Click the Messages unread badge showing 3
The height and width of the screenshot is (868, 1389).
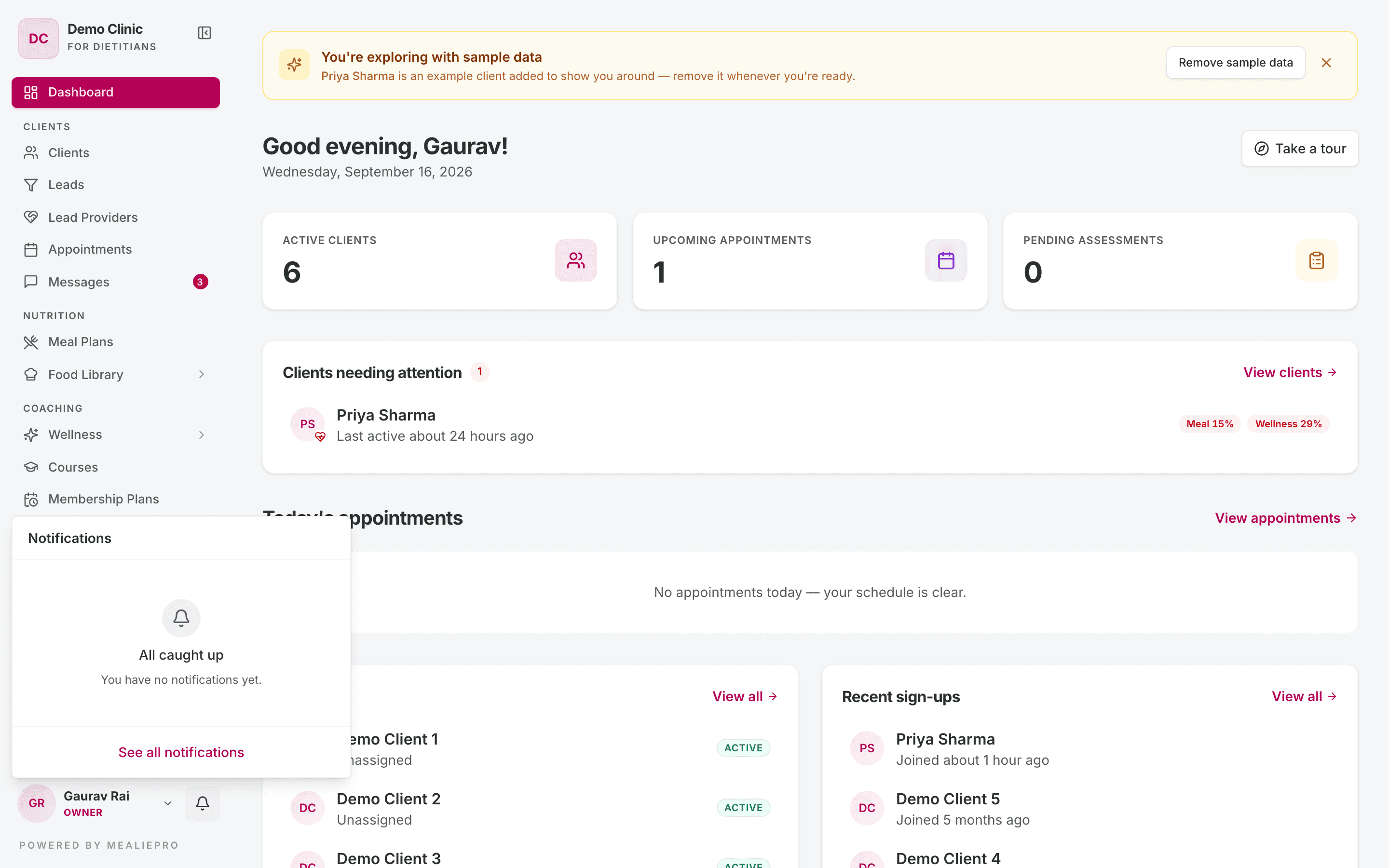[x=200, y=282]
